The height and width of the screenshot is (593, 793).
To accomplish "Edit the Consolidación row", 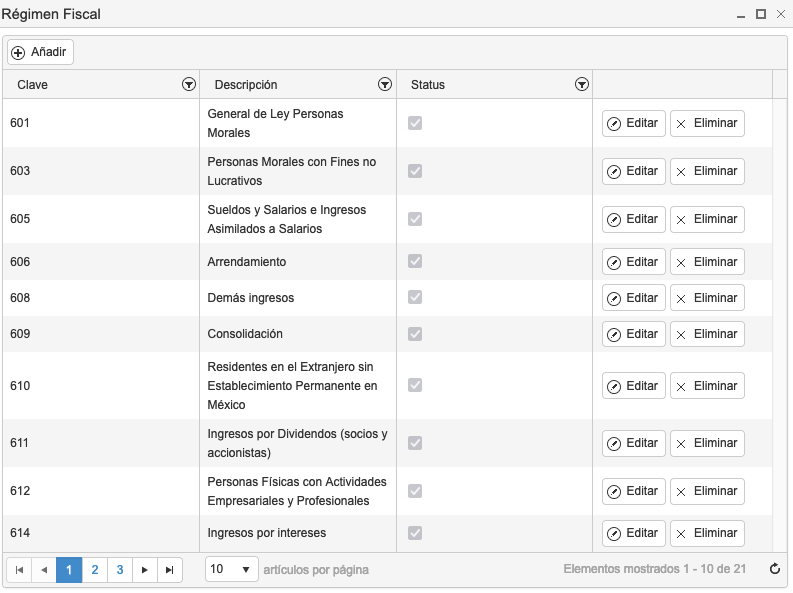I will coord(634,334).
